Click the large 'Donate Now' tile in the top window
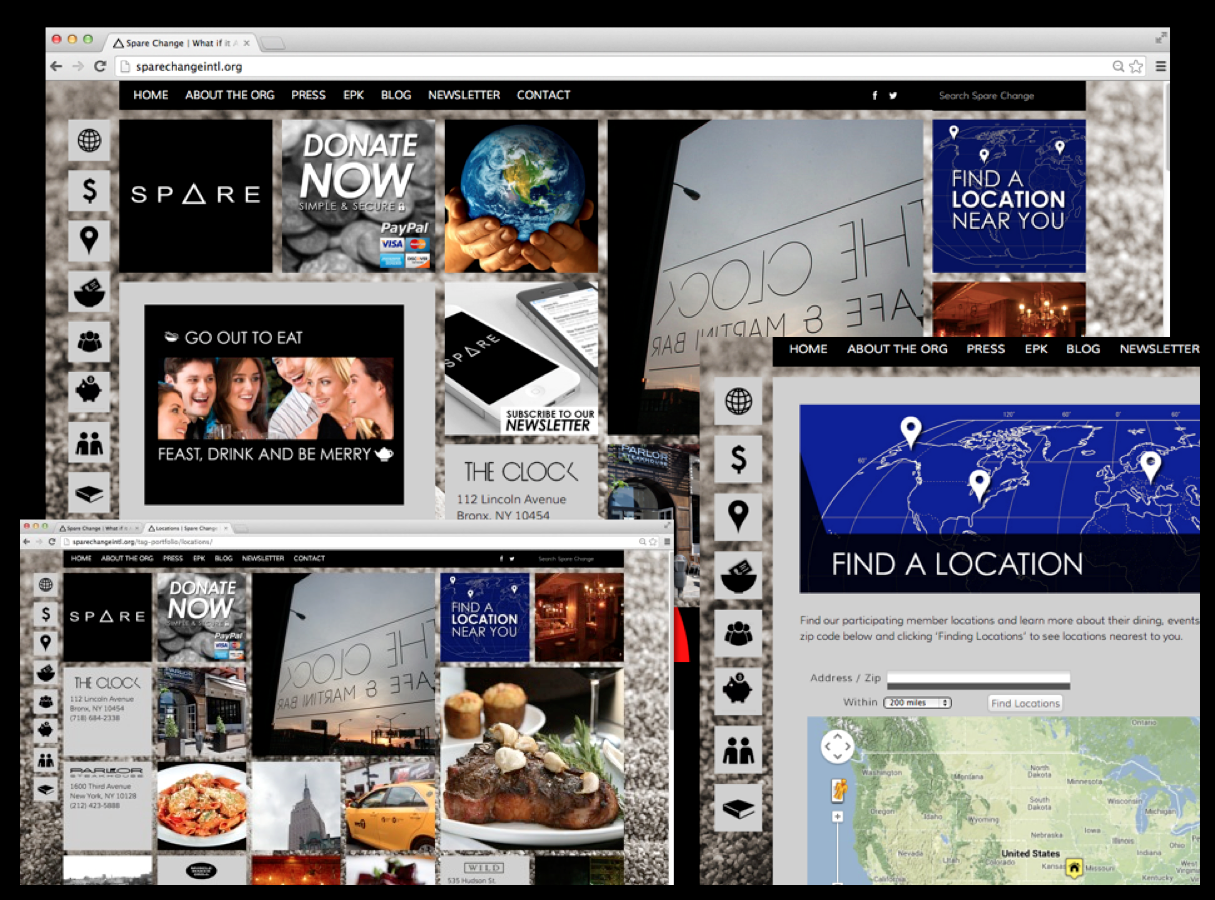Viewport: 1215px width, 900px height. pos(358,196)
